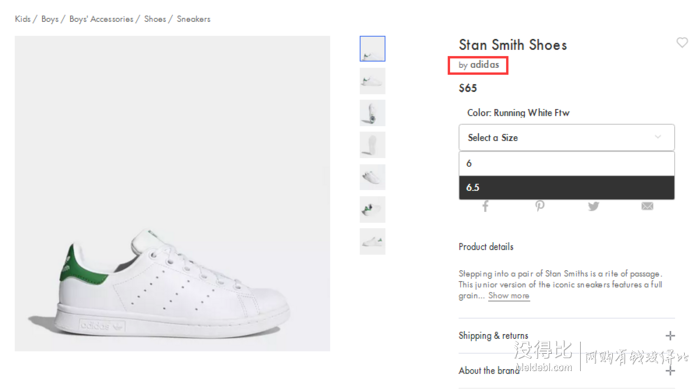Share product on Pinterest

(x=540, y=206)
